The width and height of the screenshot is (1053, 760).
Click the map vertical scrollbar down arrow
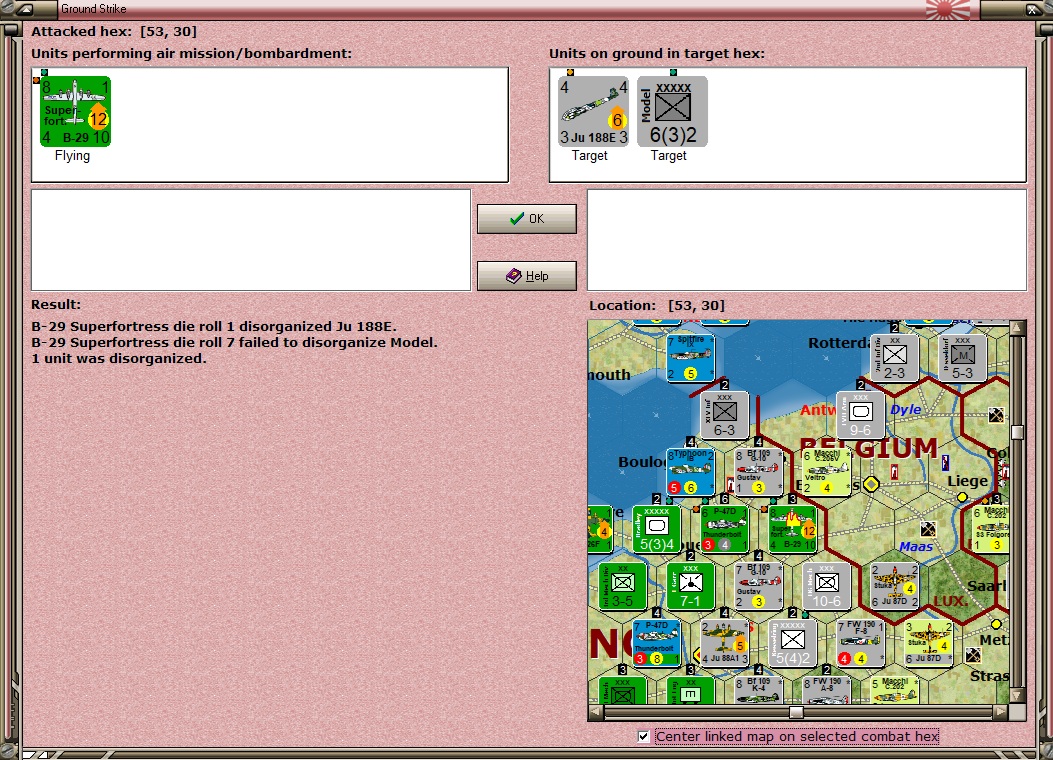click(x=1017, y=696)
